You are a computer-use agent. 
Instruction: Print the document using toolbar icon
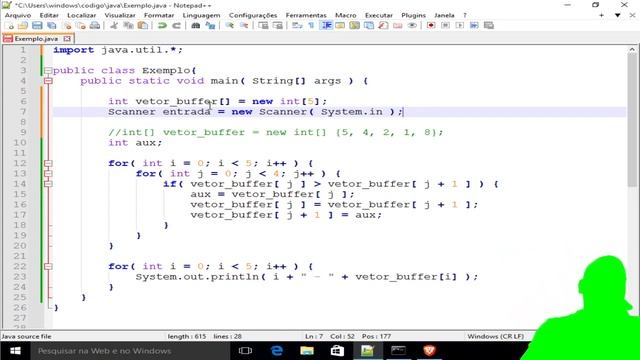95,26
